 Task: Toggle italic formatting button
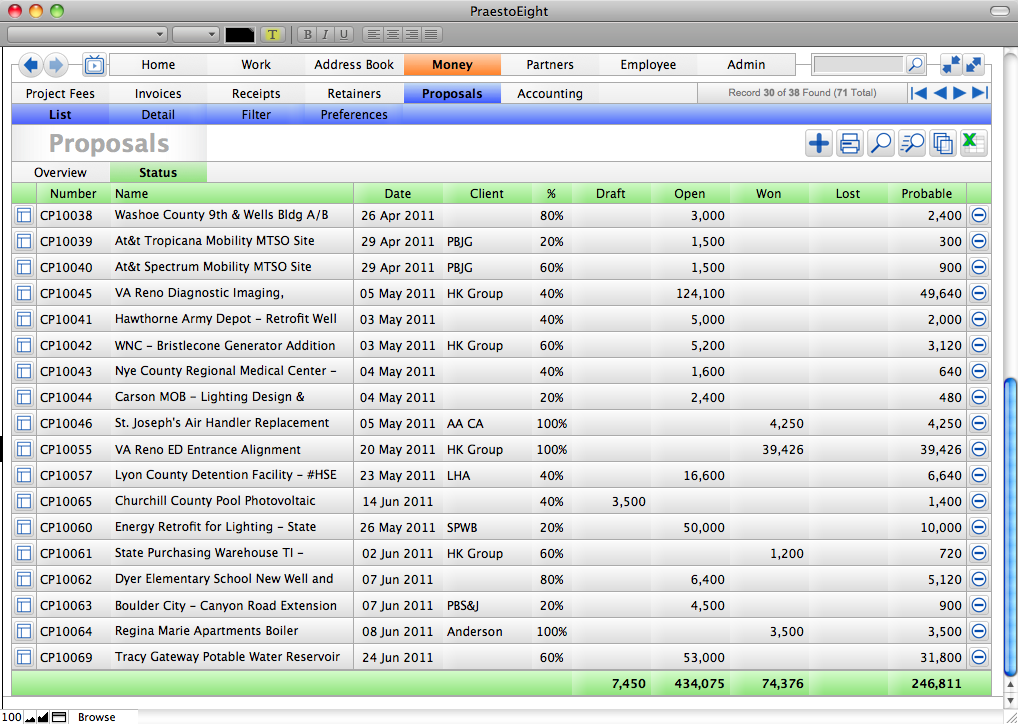click(x=325, y=34)
